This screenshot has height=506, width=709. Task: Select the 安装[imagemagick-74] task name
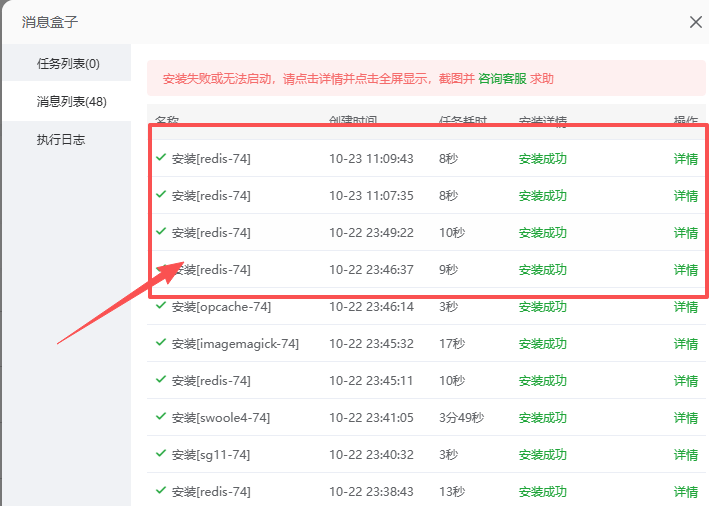tap(235, 344)
